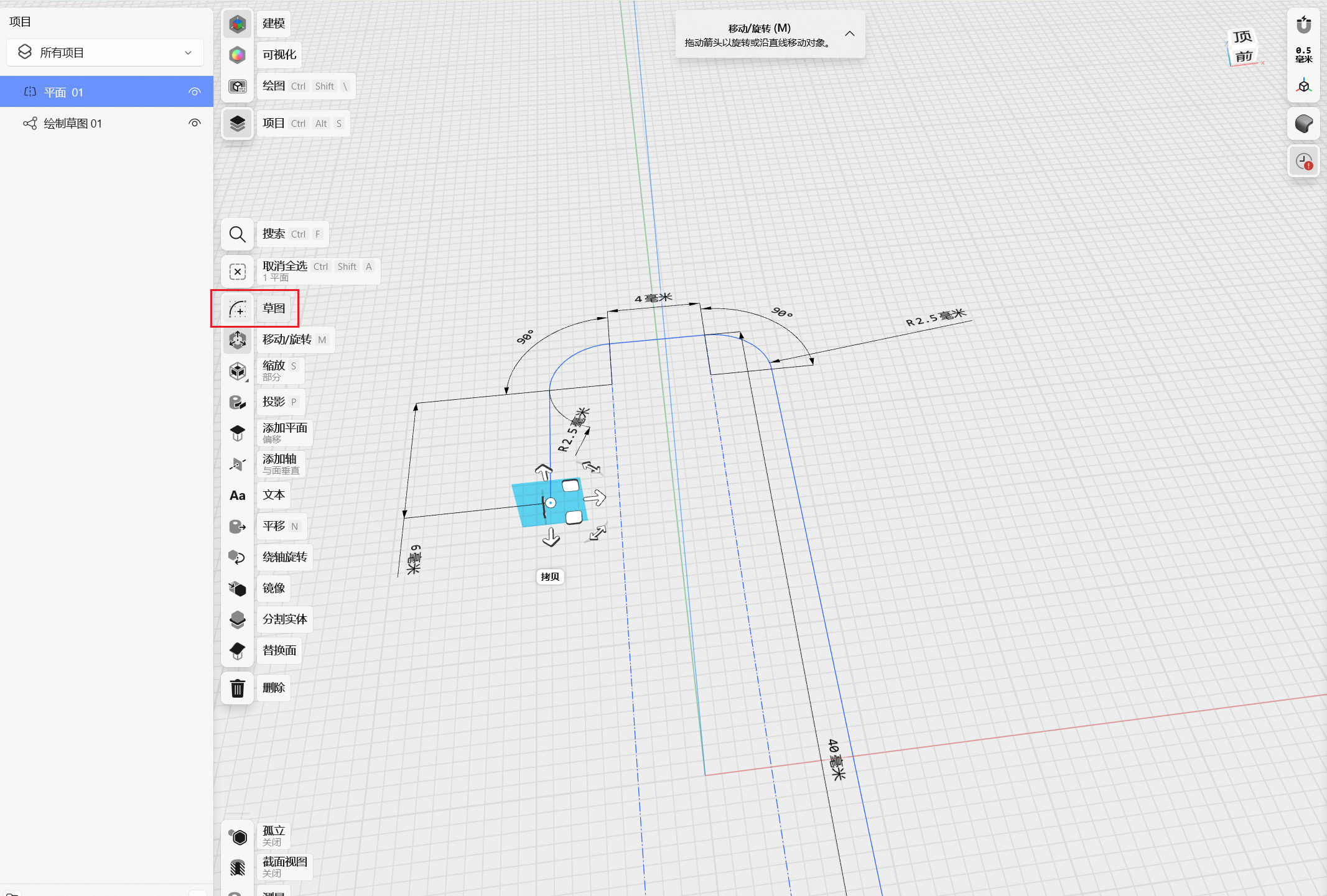This screenshot has height=896, width=1327.
Task: Click the Top (顶) face of the view cube
Action: click(1242, 37)
